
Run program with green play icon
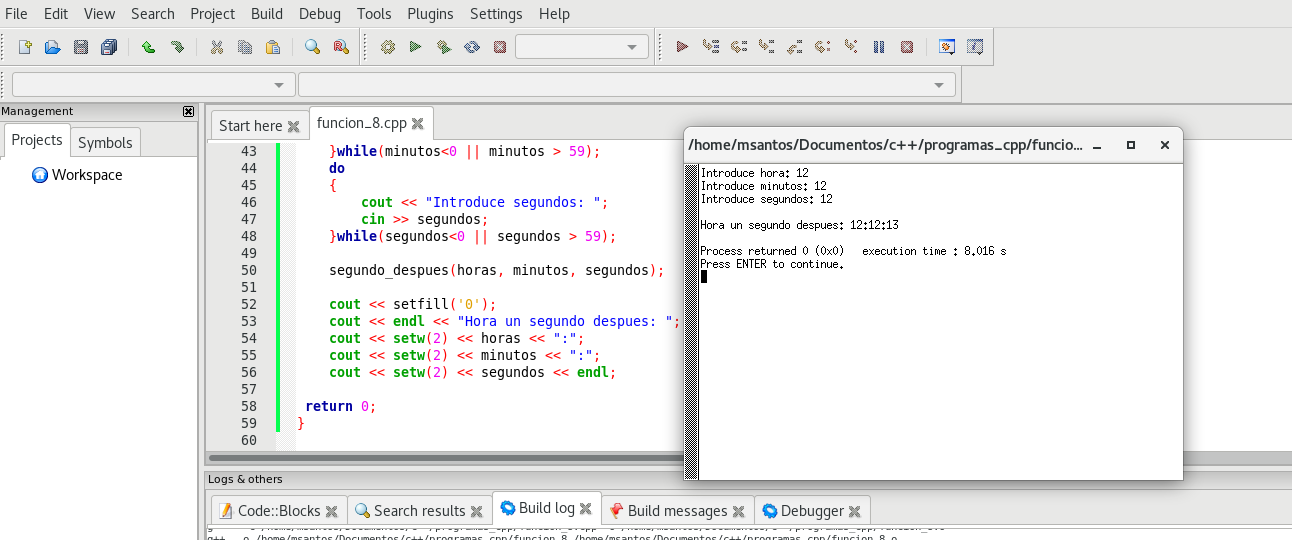[x=415, y=47]
